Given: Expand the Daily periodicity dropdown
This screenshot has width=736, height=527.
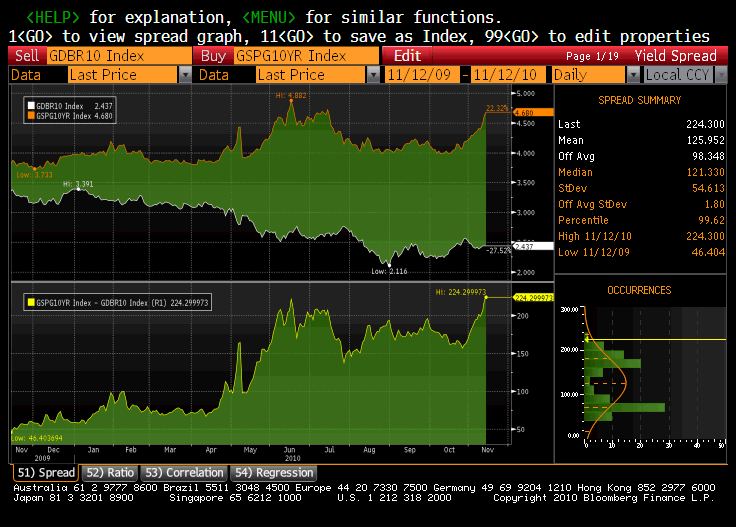Looking at the screenshot, I should [633, 75].
